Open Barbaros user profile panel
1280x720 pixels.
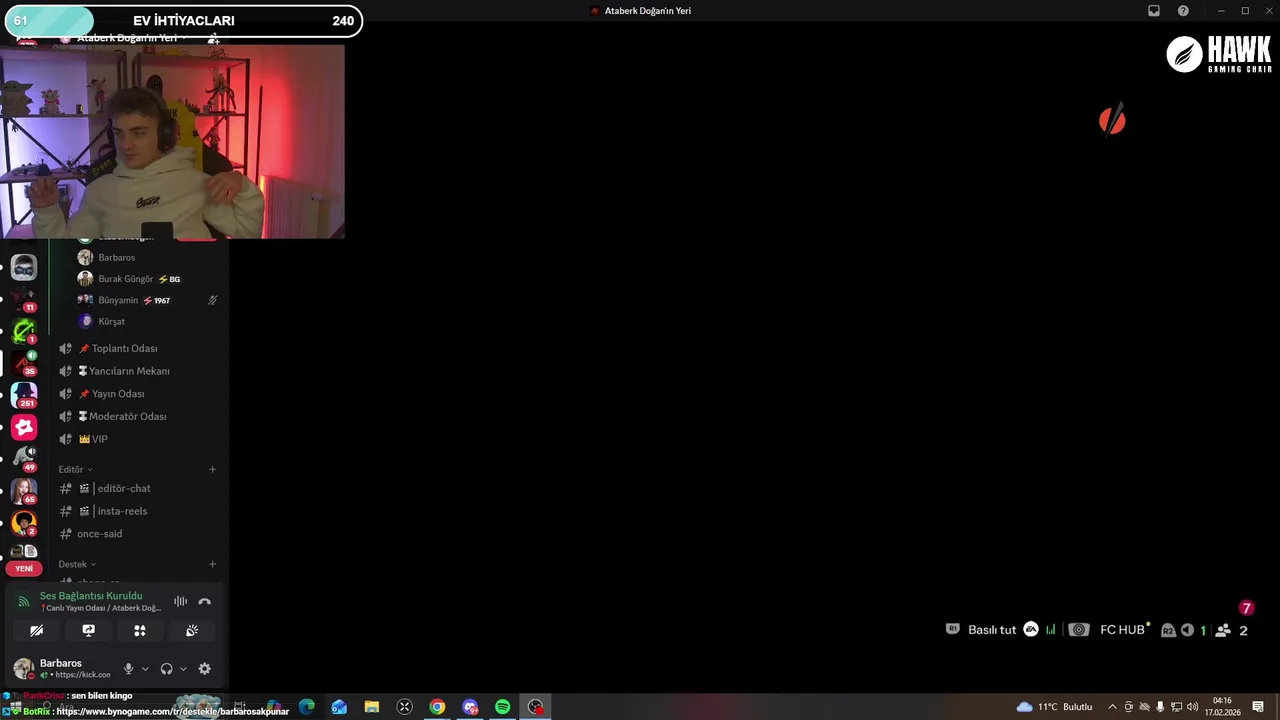[62, 668]
